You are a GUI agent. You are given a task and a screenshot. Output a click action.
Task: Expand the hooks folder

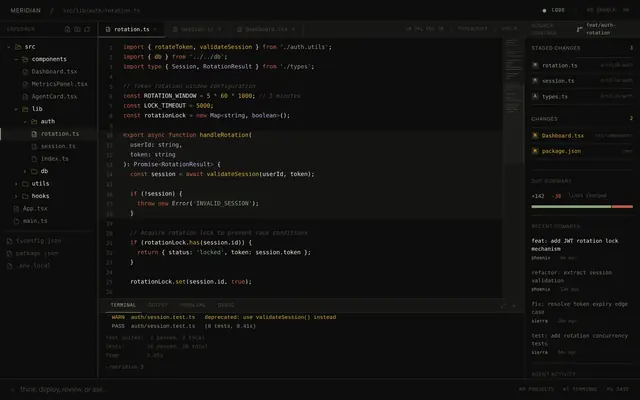click(x=16, y=196)
